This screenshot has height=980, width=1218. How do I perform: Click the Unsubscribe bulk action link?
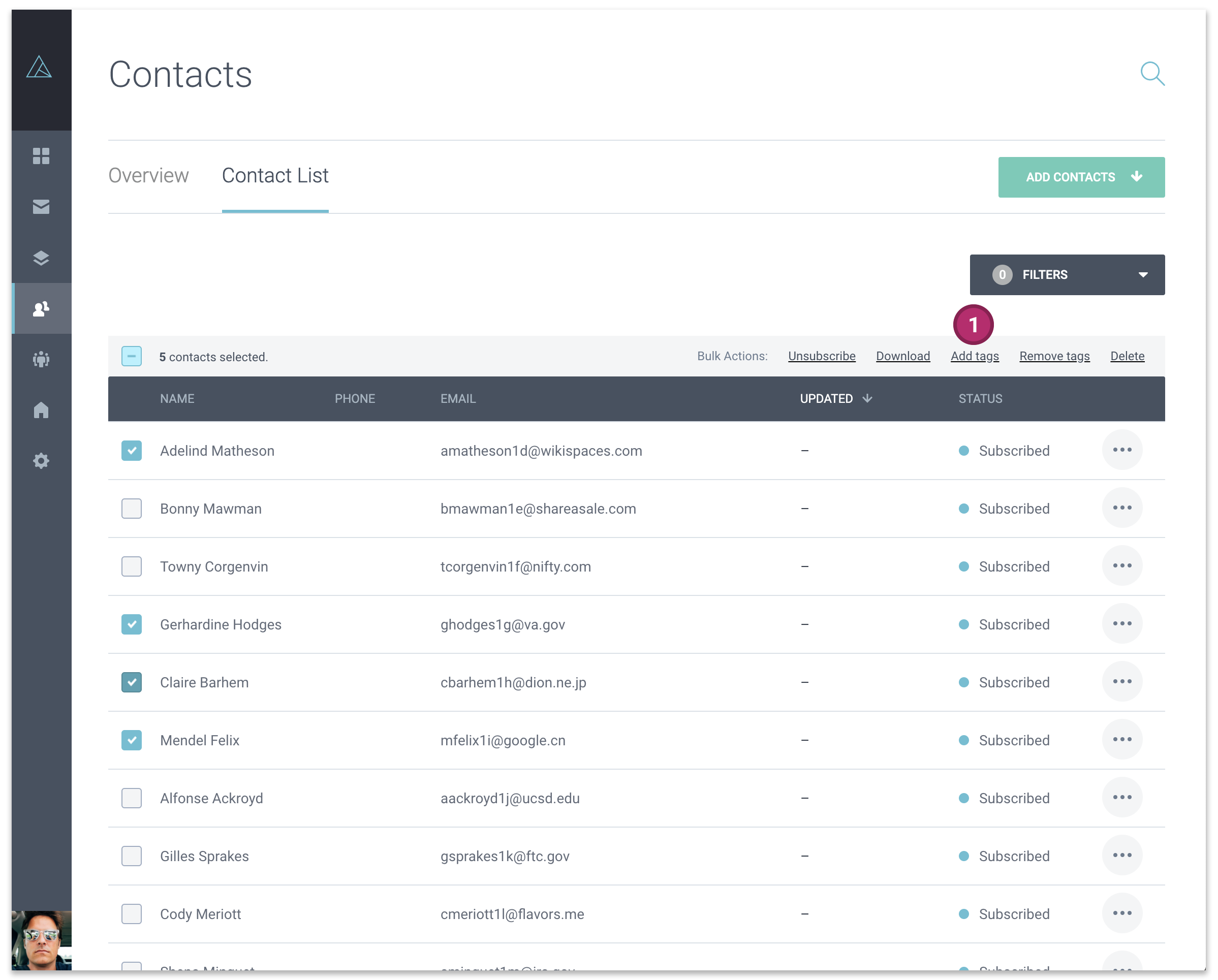pos(822,356)
